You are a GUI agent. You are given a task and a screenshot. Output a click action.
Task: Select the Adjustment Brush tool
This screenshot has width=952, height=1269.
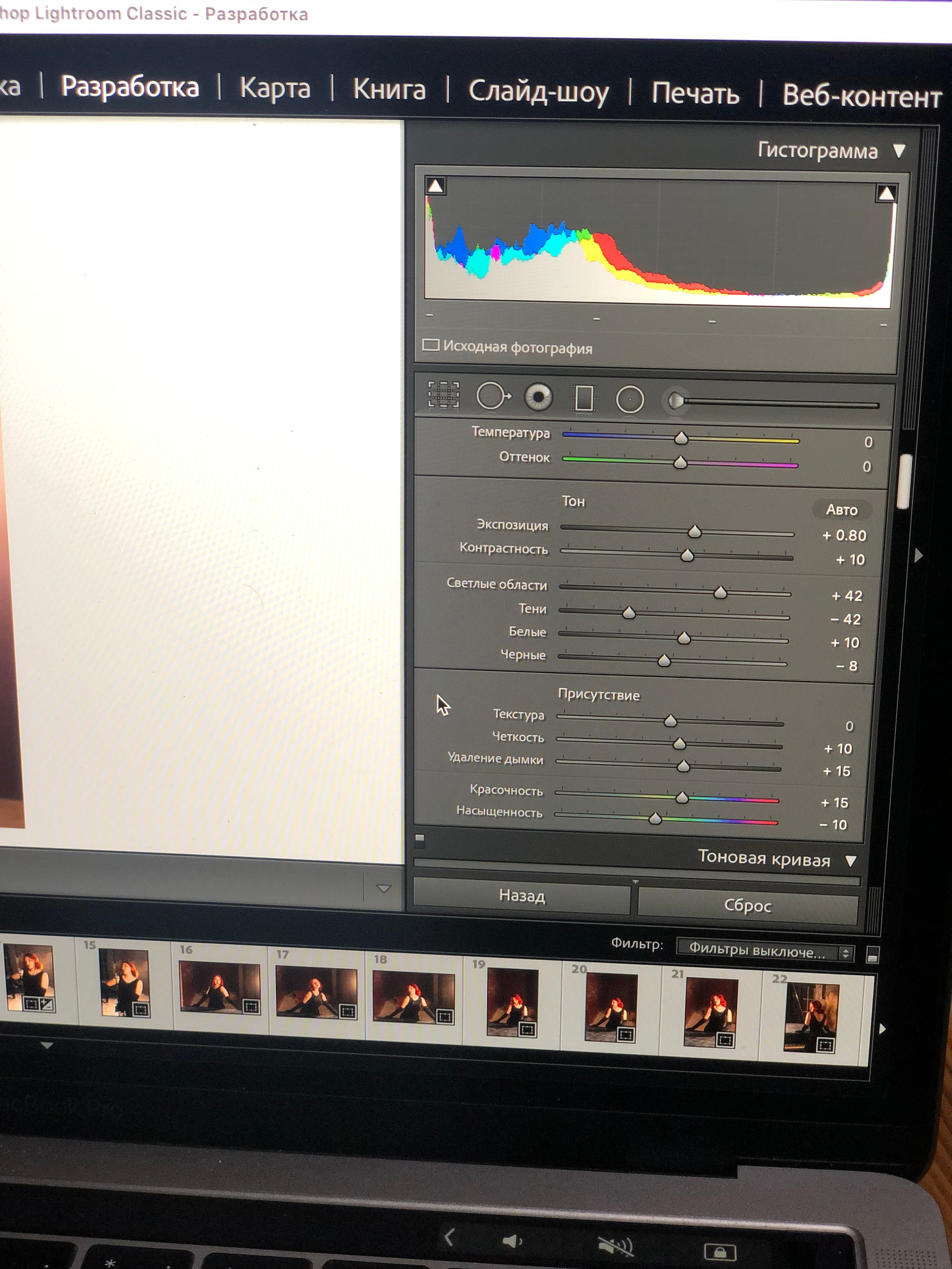[x=676, y=400]
